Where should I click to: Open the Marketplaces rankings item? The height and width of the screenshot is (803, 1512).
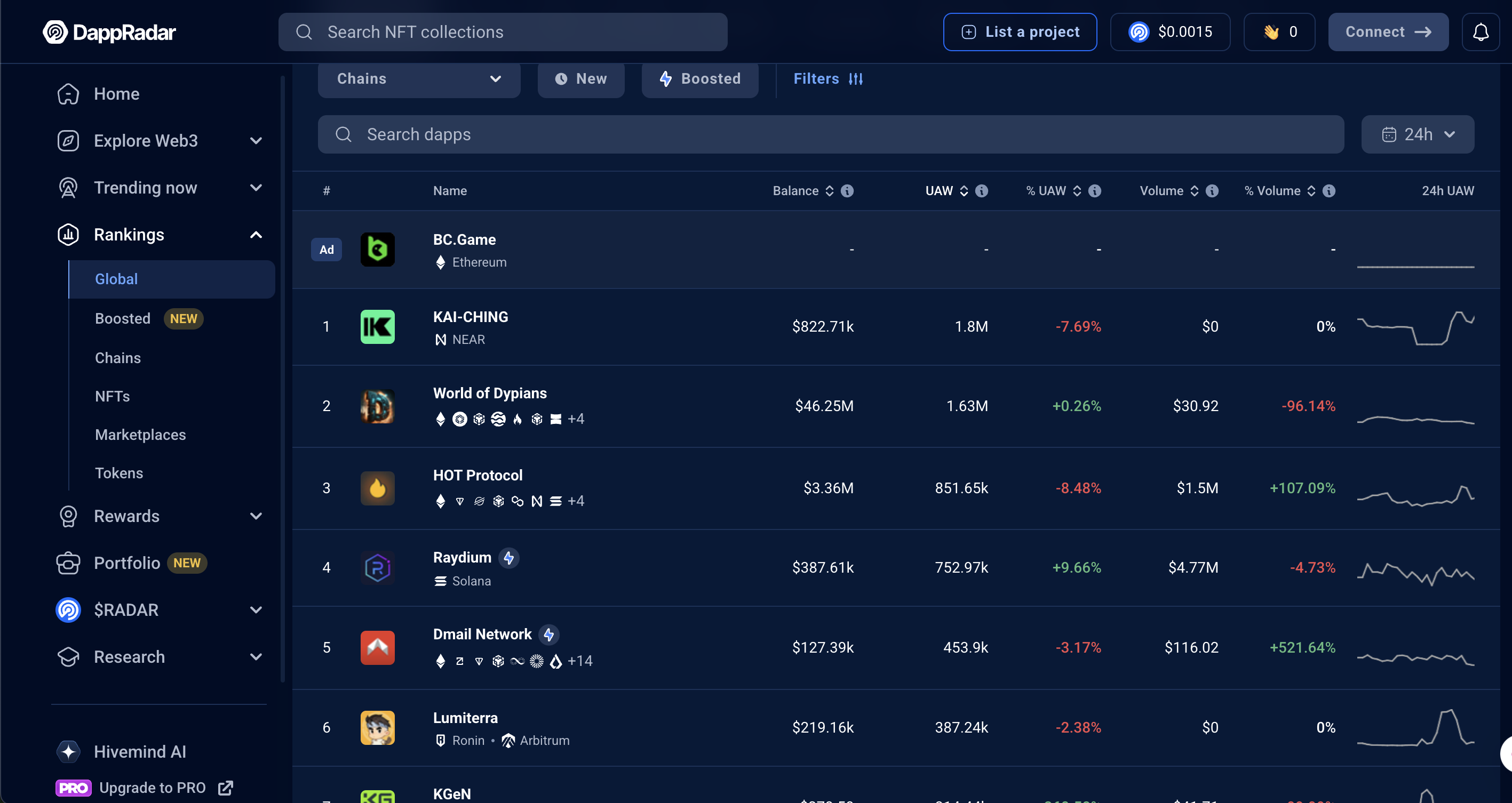tap(140, 435)
